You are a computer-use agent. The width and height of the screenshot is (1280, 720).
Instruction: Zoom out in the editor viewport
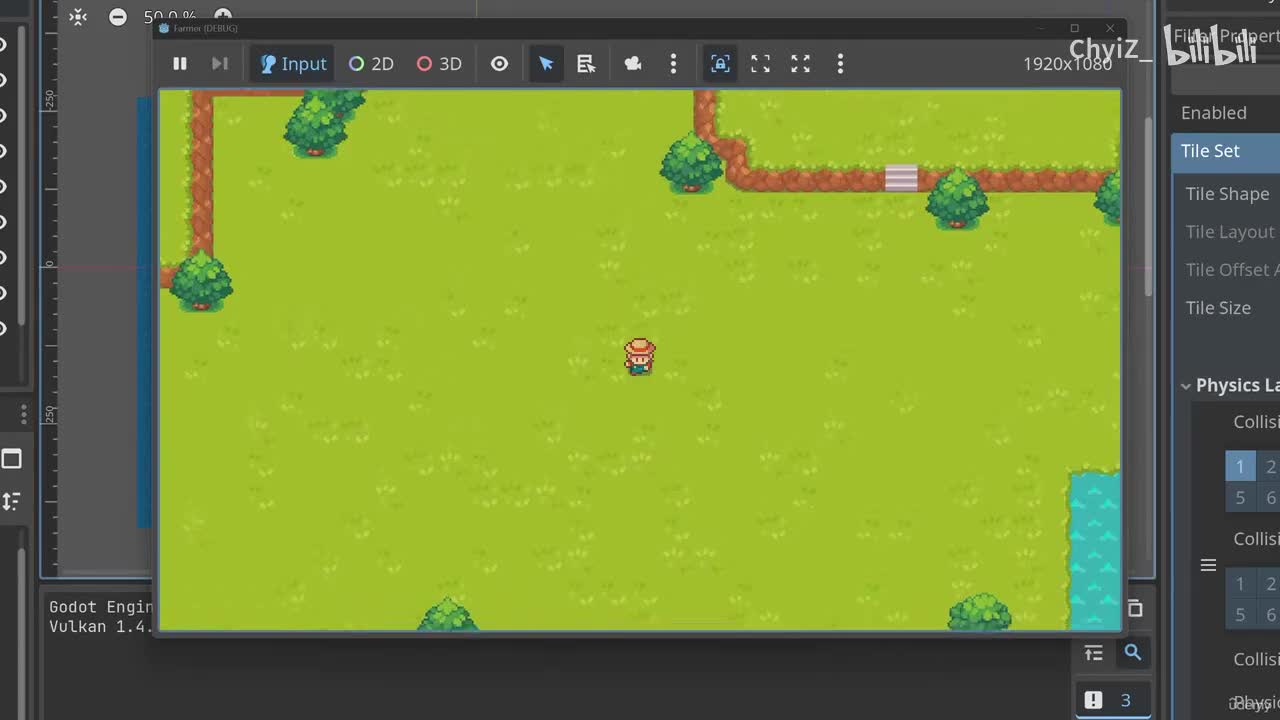[x=118, y=17]
